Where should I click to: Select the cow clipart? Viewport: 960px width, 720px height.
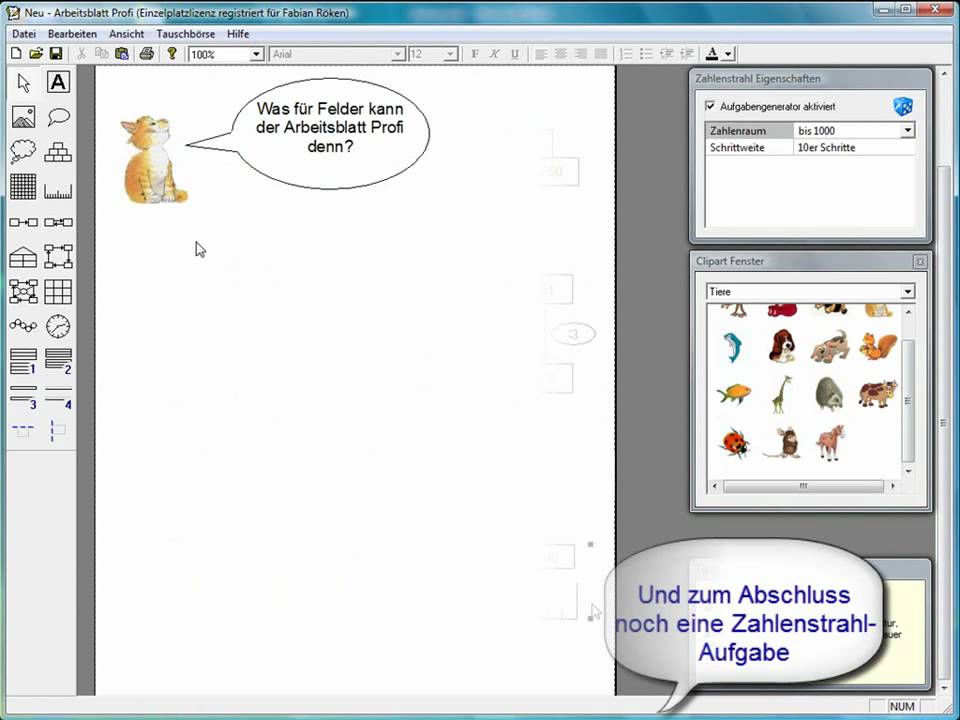pos(878,394)
